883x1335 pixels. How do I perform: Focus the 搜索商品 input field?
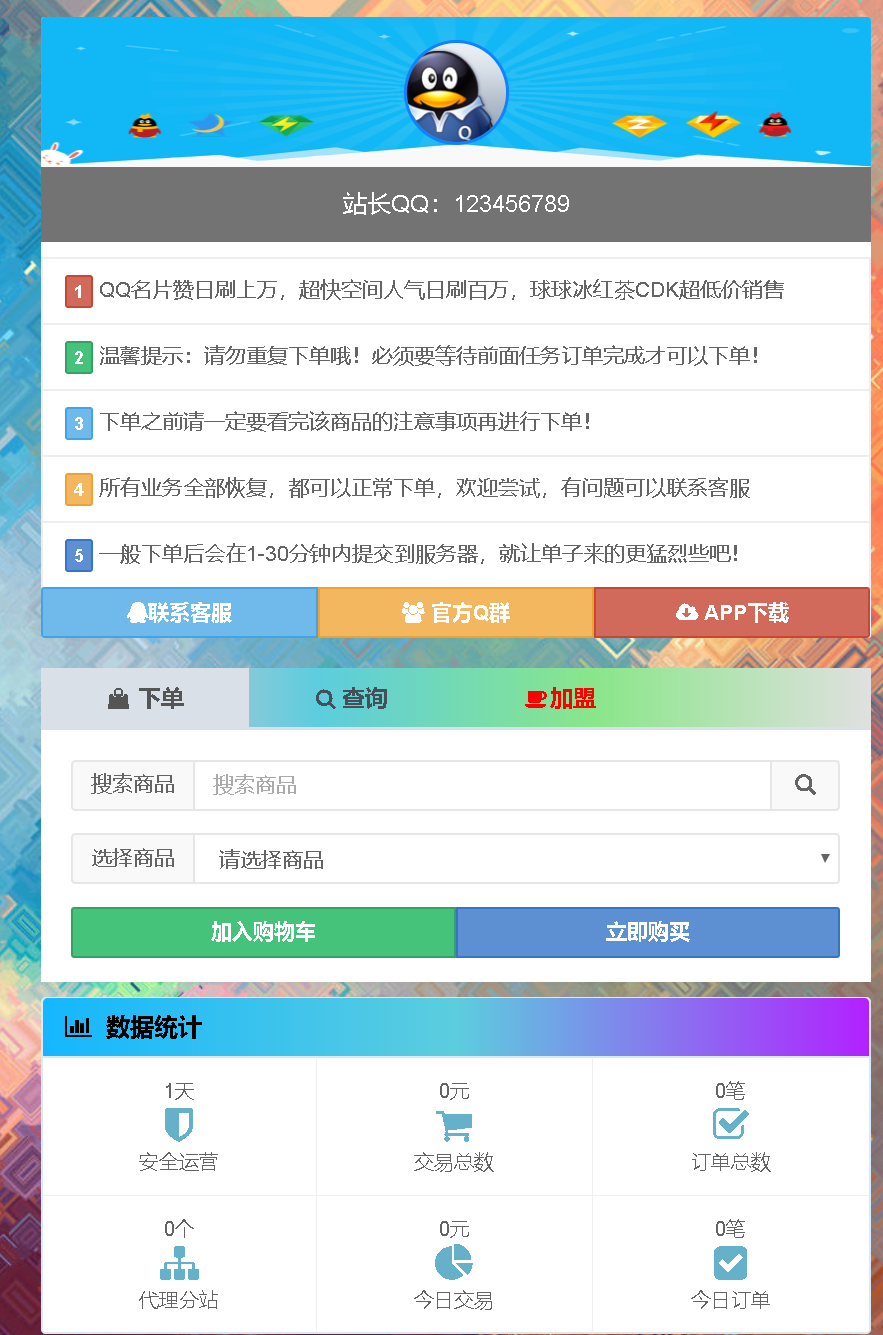click(x=482, y=785)
